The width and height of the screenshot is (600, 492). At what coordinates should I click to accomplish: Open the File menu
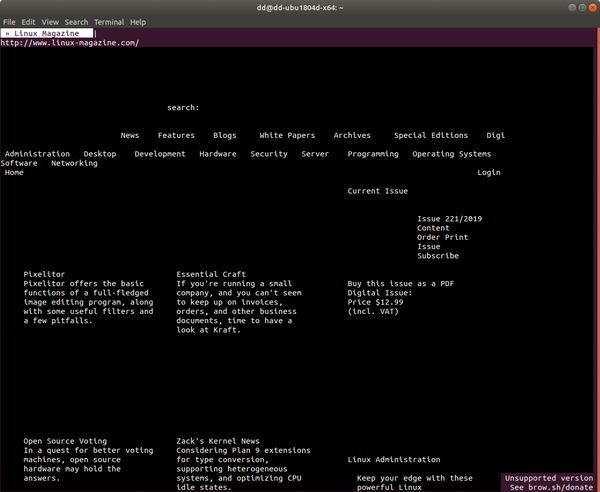[x=9, y=22]
